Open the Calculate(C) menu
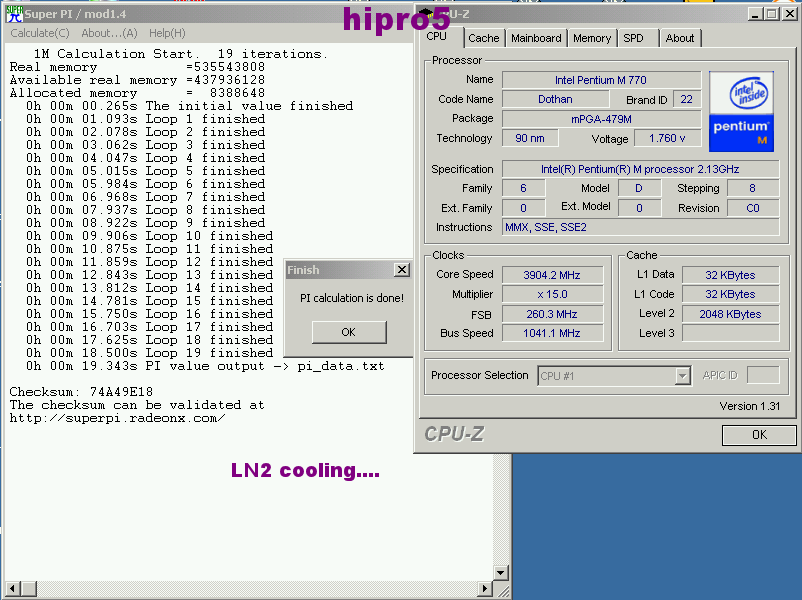 point(40,33)
